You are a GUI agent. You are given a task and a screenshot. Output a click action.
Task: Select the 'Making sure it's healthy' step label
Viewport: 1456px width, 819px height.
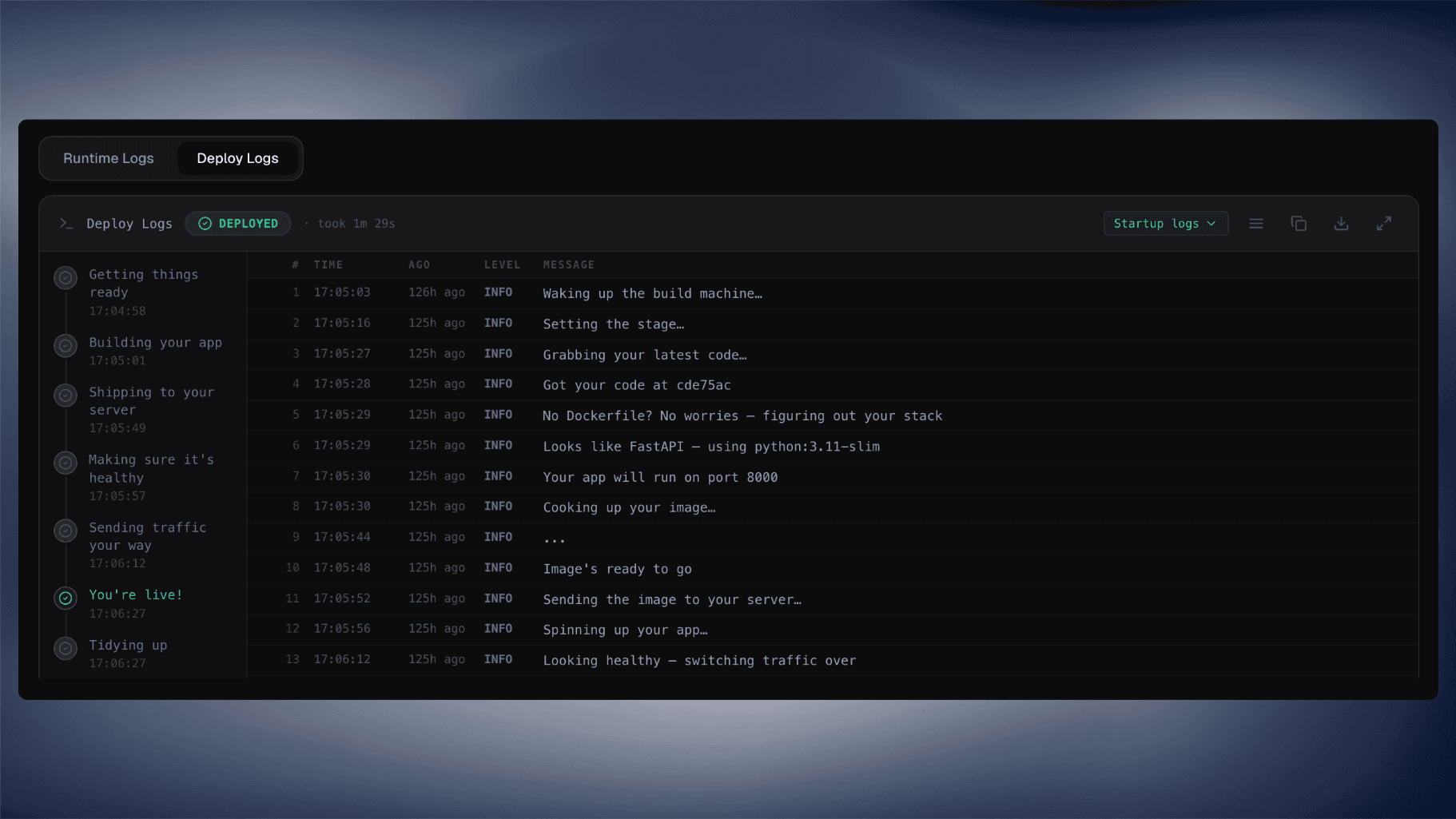[x=151, y=468]
